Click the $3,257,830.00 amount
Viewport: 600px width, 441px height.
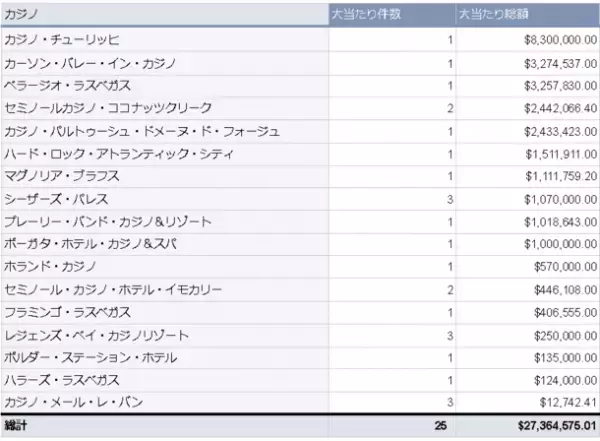tap(560, 85)
